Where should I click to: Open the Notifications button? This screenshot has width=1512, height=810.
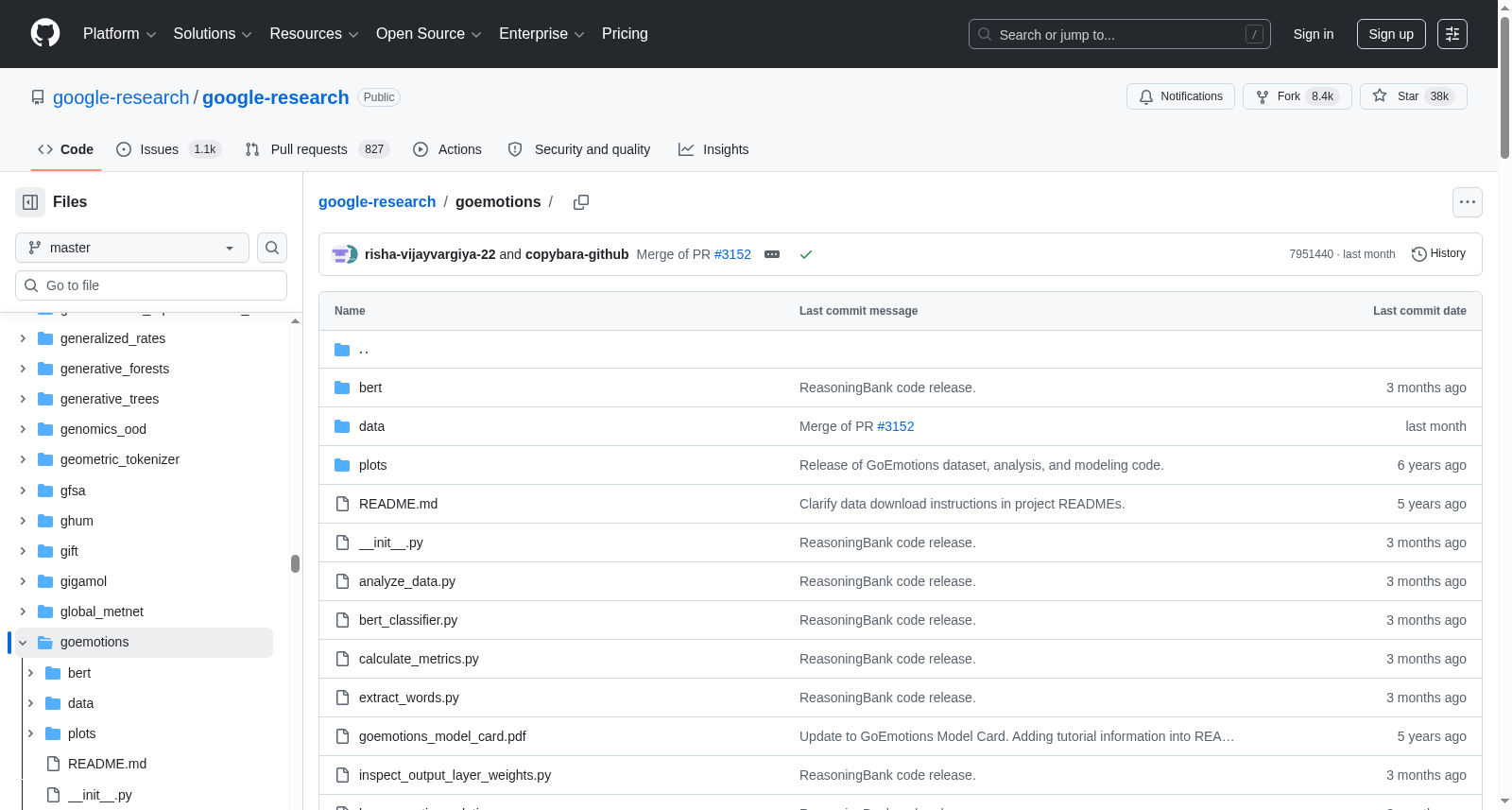[1180, 96]
